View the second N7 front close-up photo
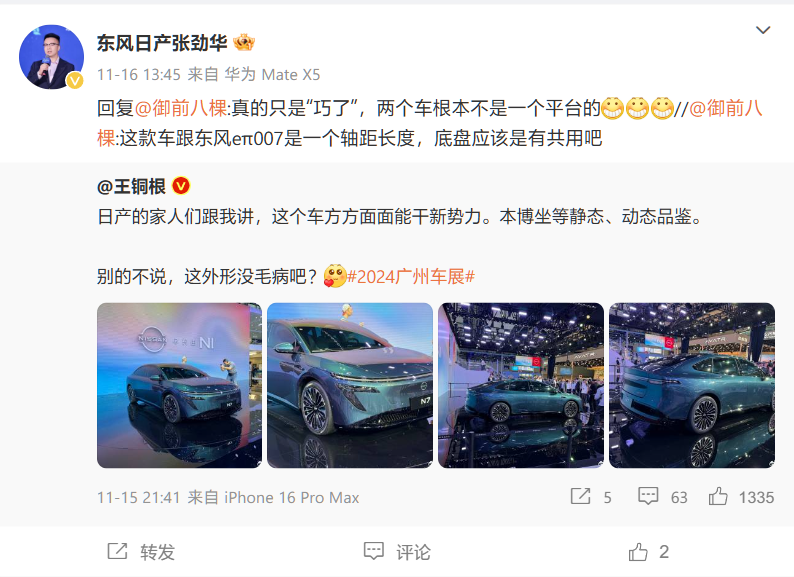Viewport: 794px width, 577px height. coord(350,385)
